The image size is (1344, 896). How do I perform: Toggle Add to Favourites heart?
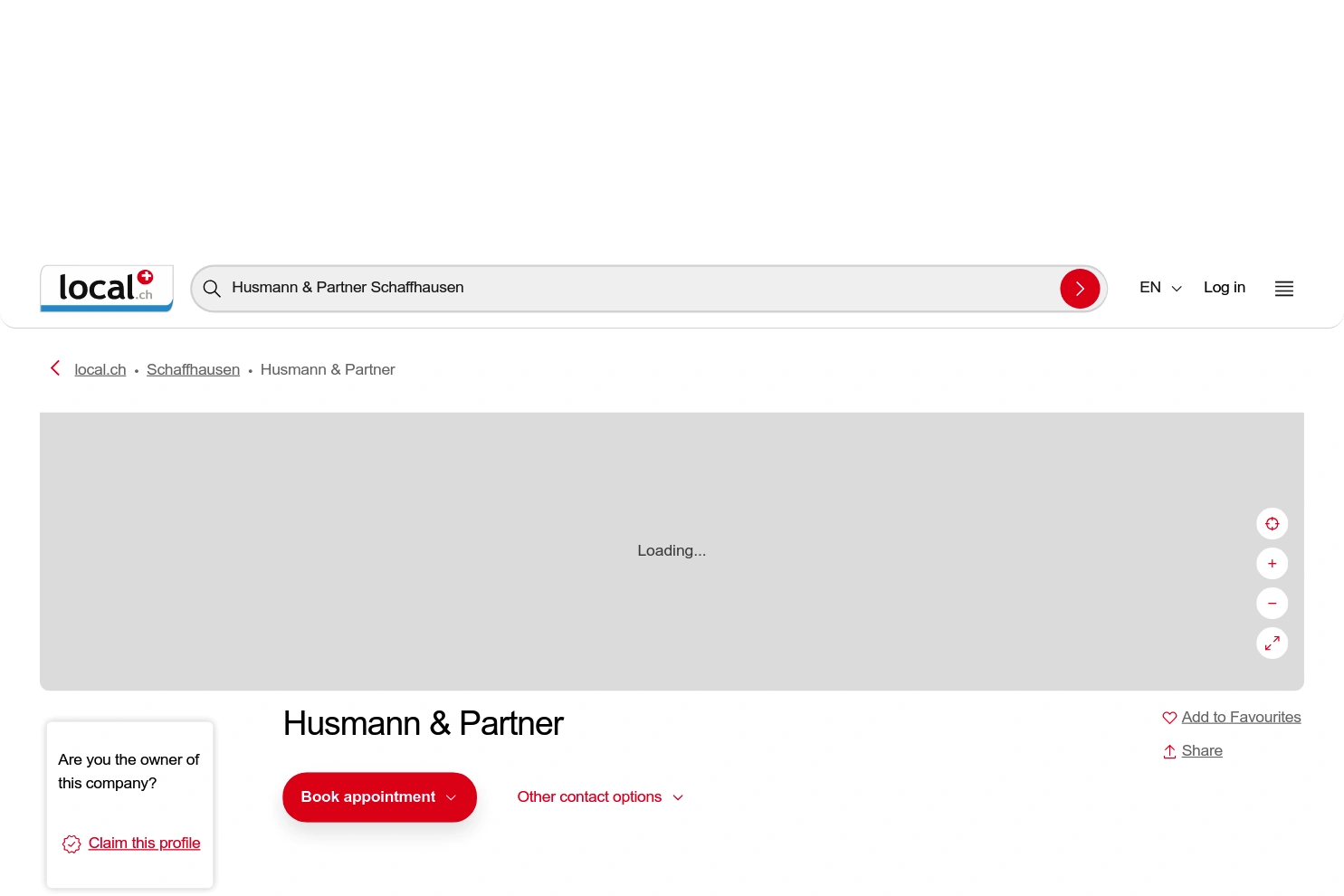[x=1168, y=717]
